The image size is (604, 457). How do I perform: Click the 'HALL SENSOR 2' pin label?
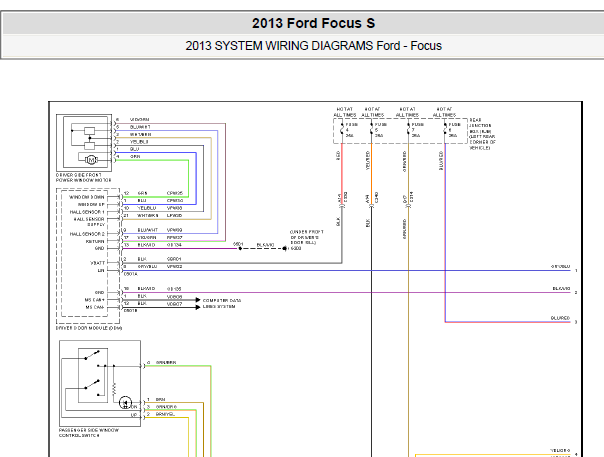click(87, 234)
